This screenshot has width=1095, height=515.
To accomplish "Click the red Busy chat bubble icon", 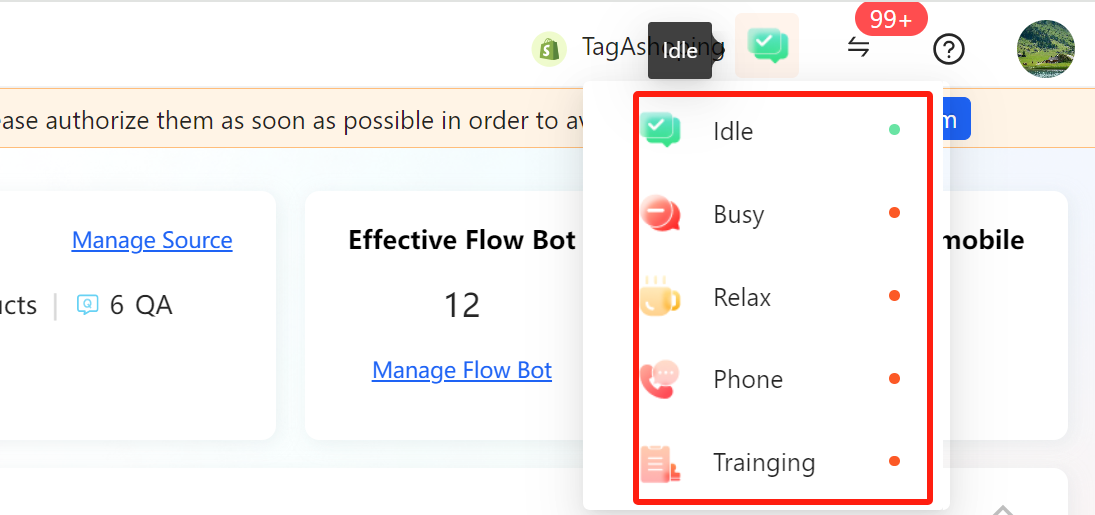I will coord(660,213).
